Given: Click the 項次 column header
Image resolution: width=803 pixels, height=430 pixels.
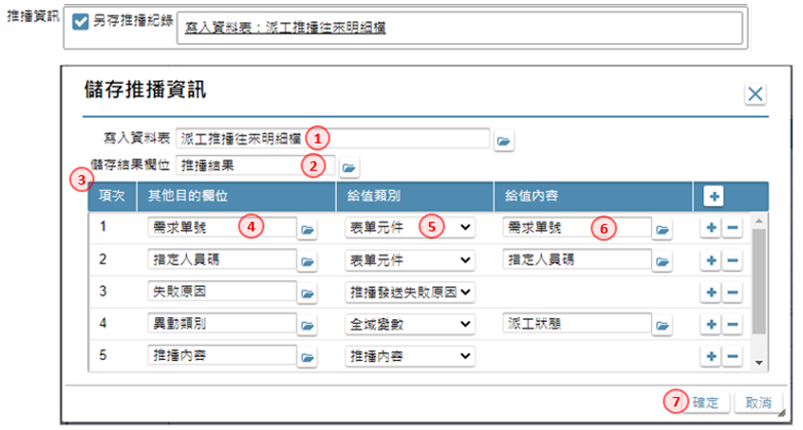Looking at the screenshot, I should pyautogui.click(x=112, y=196).
